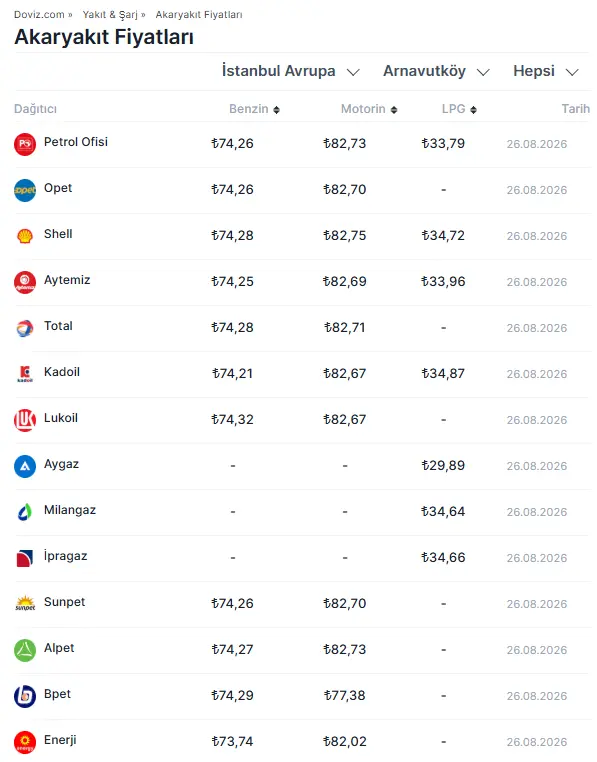This screenshot has width=597, height=762.
Task: Sort by the Benzin column
Action: [x=254, y=109]
